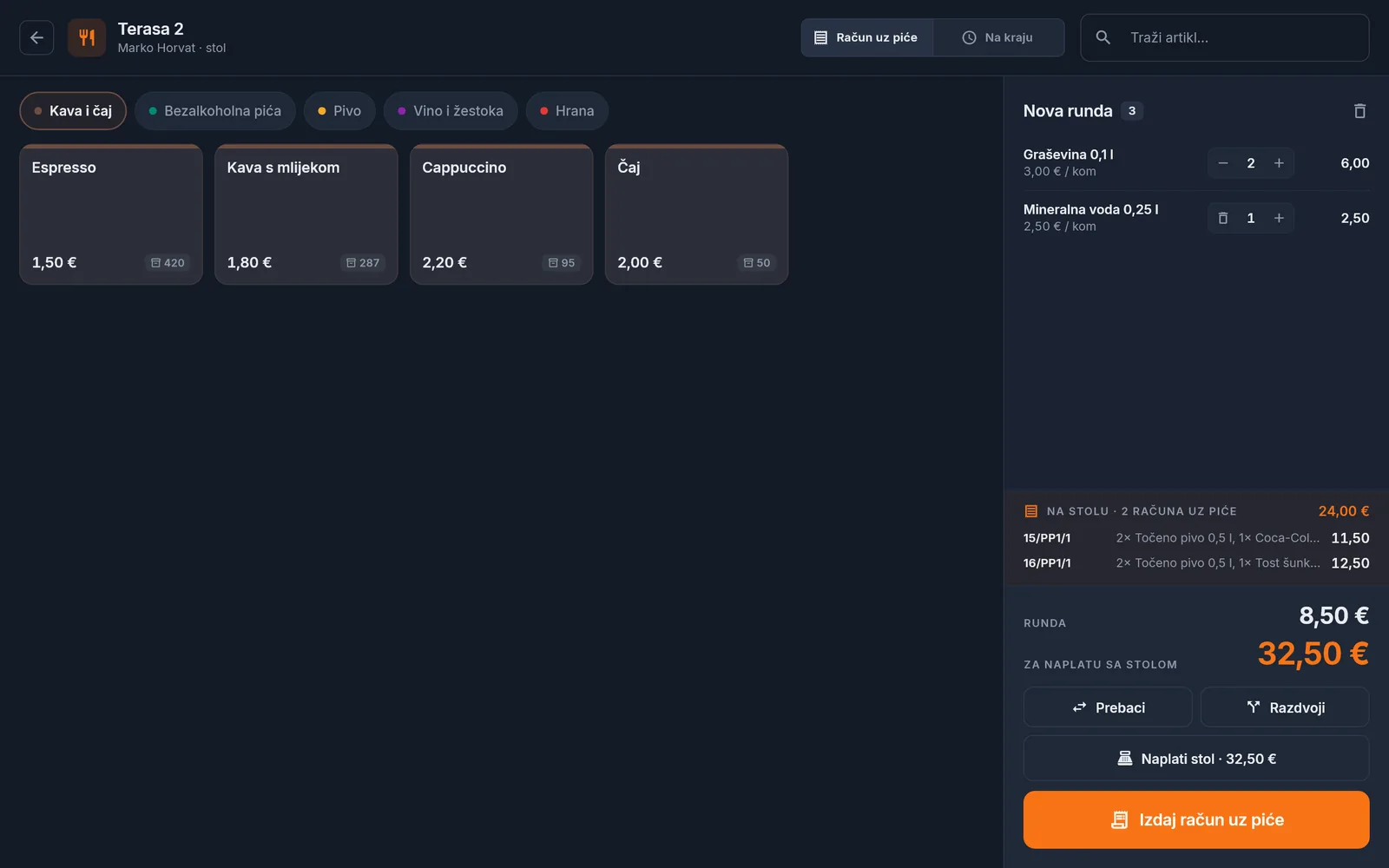Switch to Na kraju mode
The width and height of the screenshot is (1389, 868).
click(x=998, y=37)
